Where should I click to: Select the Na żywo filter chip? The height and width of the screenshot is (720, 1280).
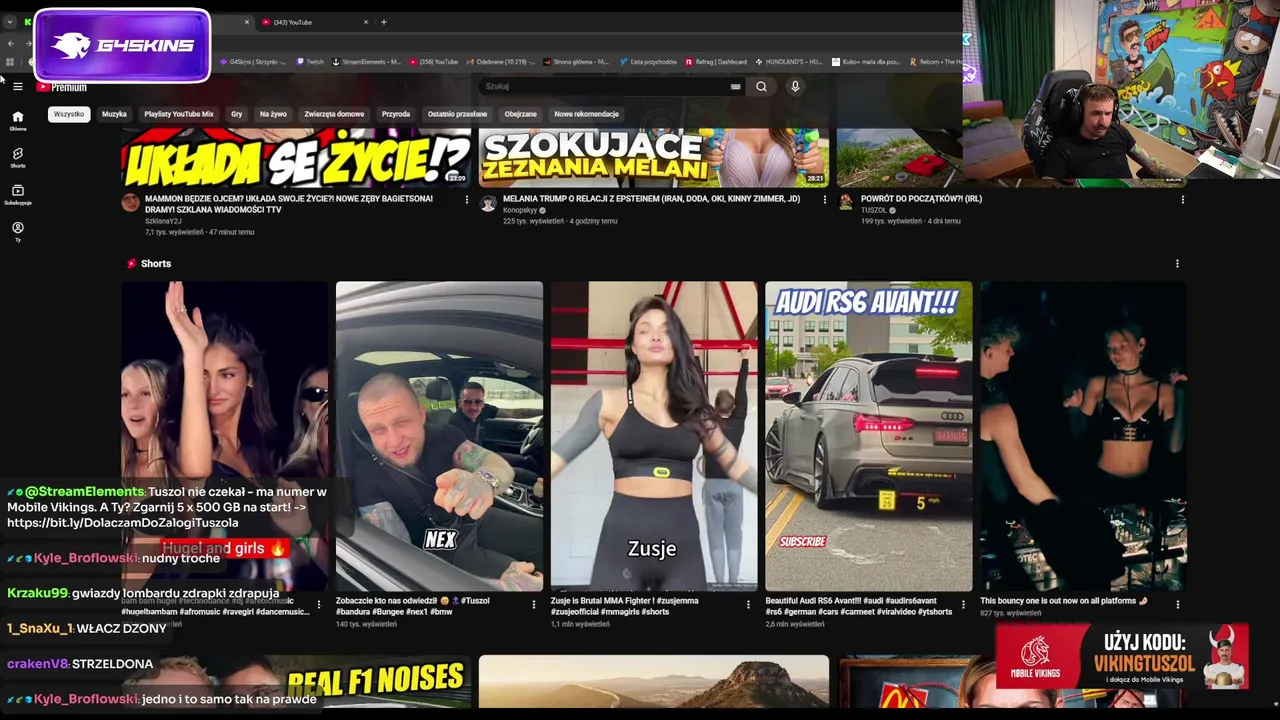[x=273, y=114]
